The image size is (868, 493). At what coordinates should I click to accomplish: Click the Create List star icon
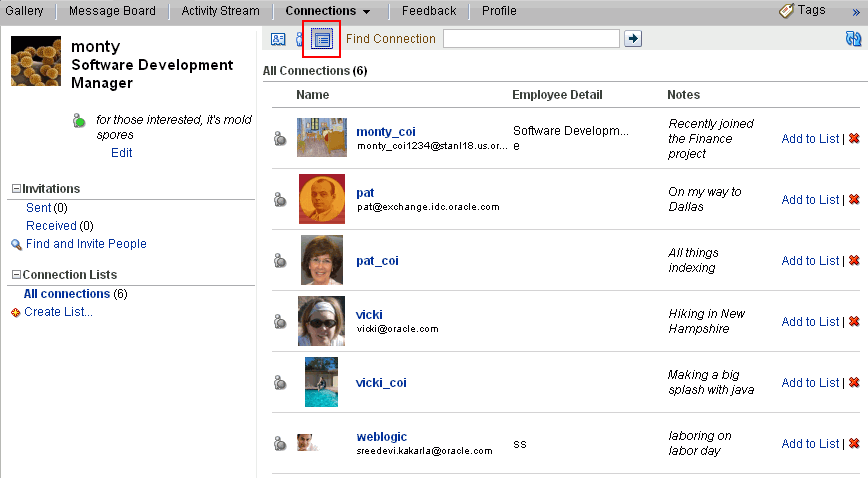click(16, 313)
